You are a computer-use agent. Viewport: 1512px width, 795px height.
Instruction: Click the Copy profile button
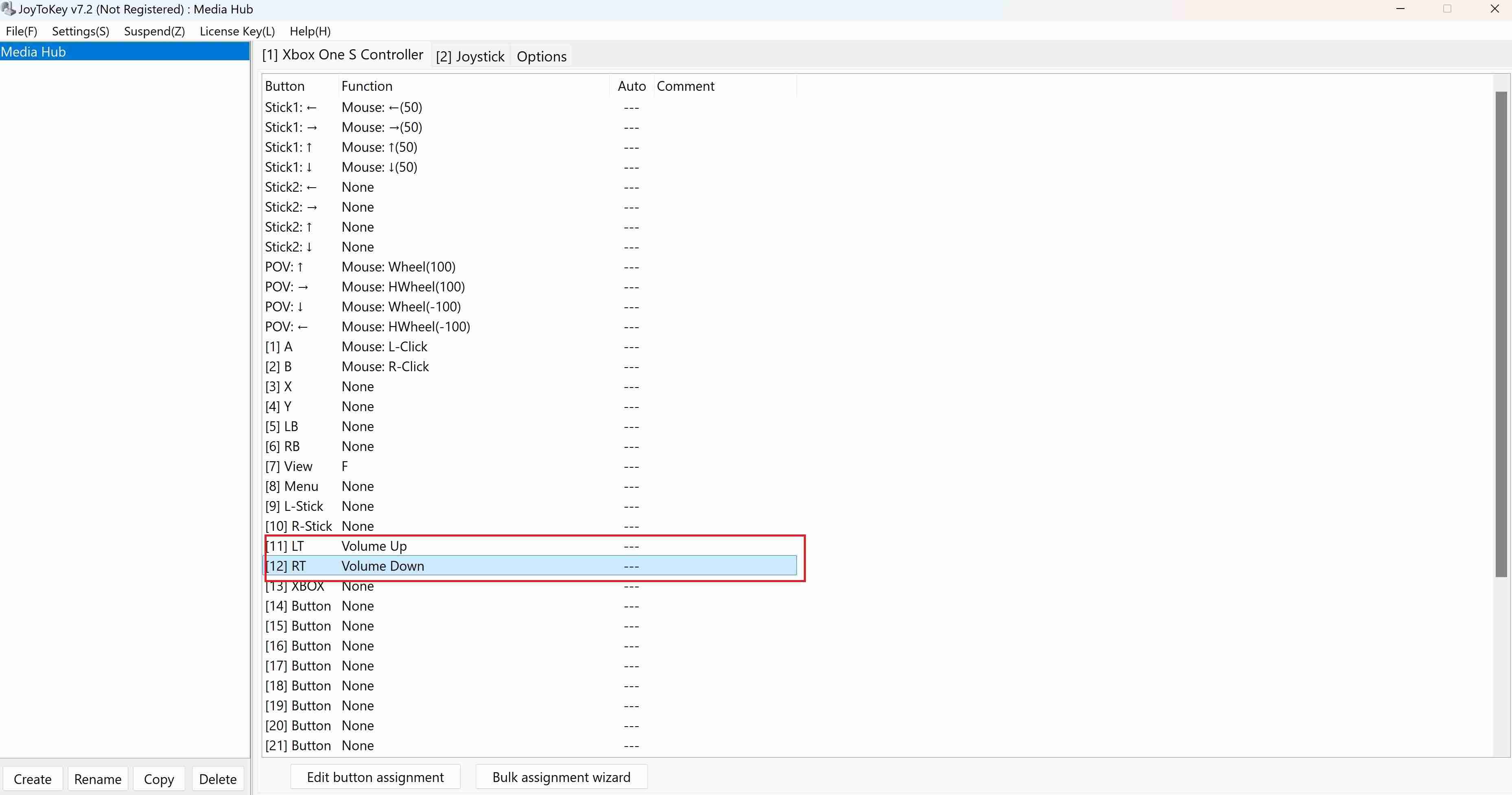point(158,779)
